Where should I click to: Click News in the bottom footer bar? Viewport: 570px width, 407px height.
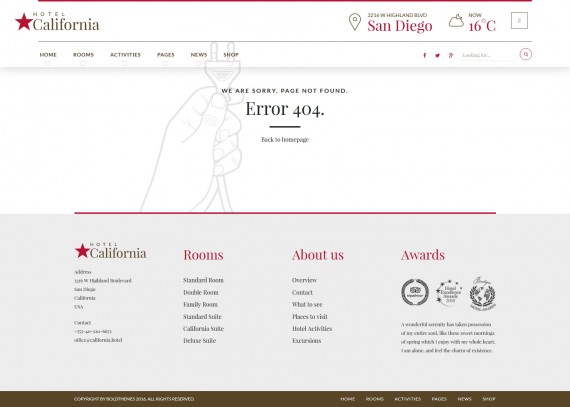[464, 399]
